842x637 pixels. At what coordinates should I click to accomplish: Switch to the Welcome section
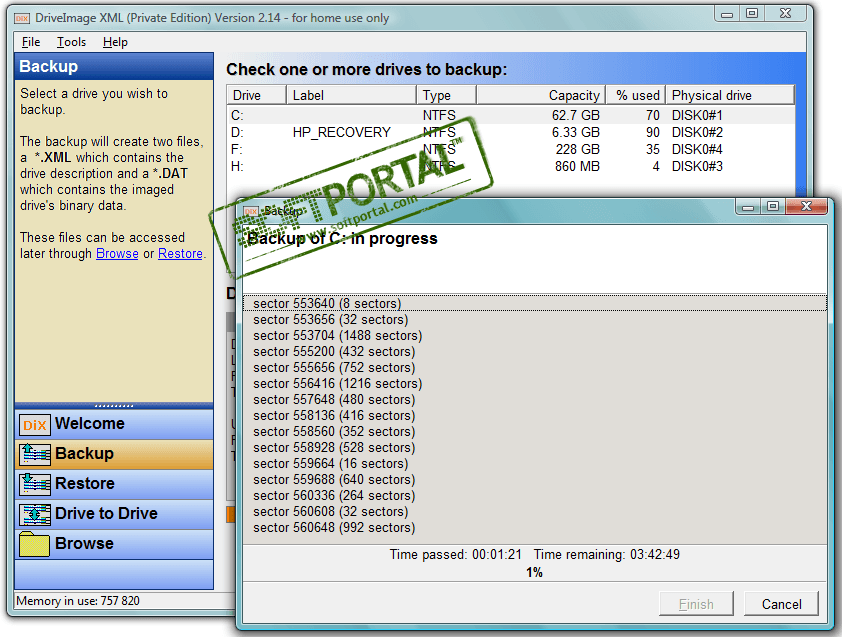click(x=114, y=424)
